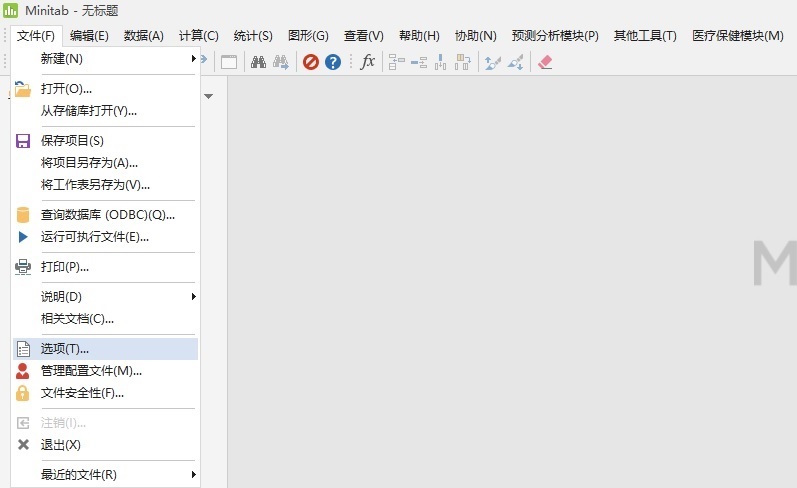Open the 数据(A) menu
The height and width of the screenshot is (488, 797).
point(144,36)
